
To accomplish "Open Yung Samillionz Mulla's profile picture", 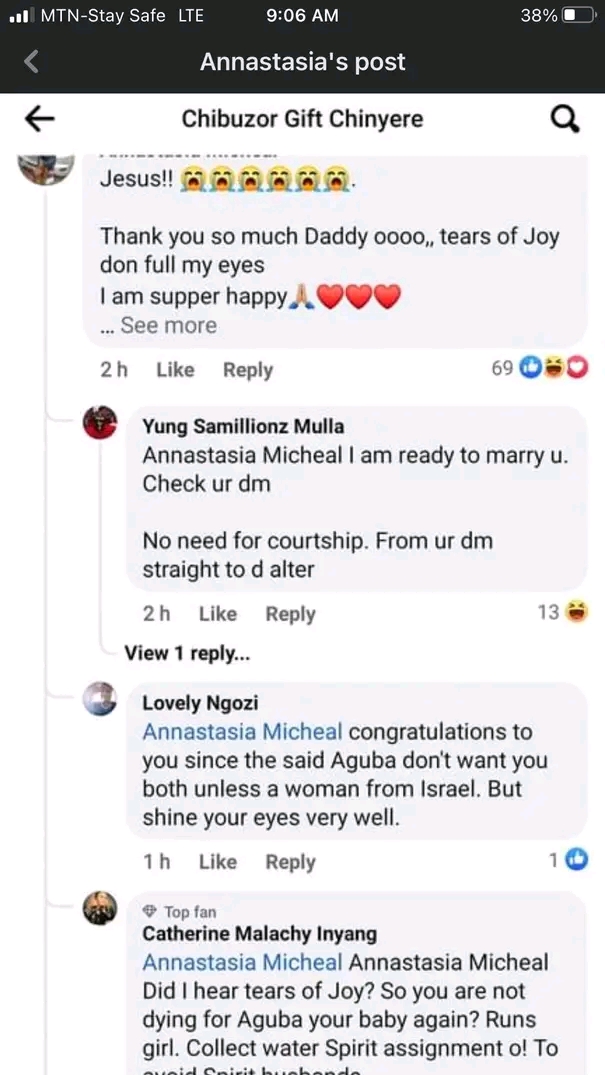I will coord(100,424).
